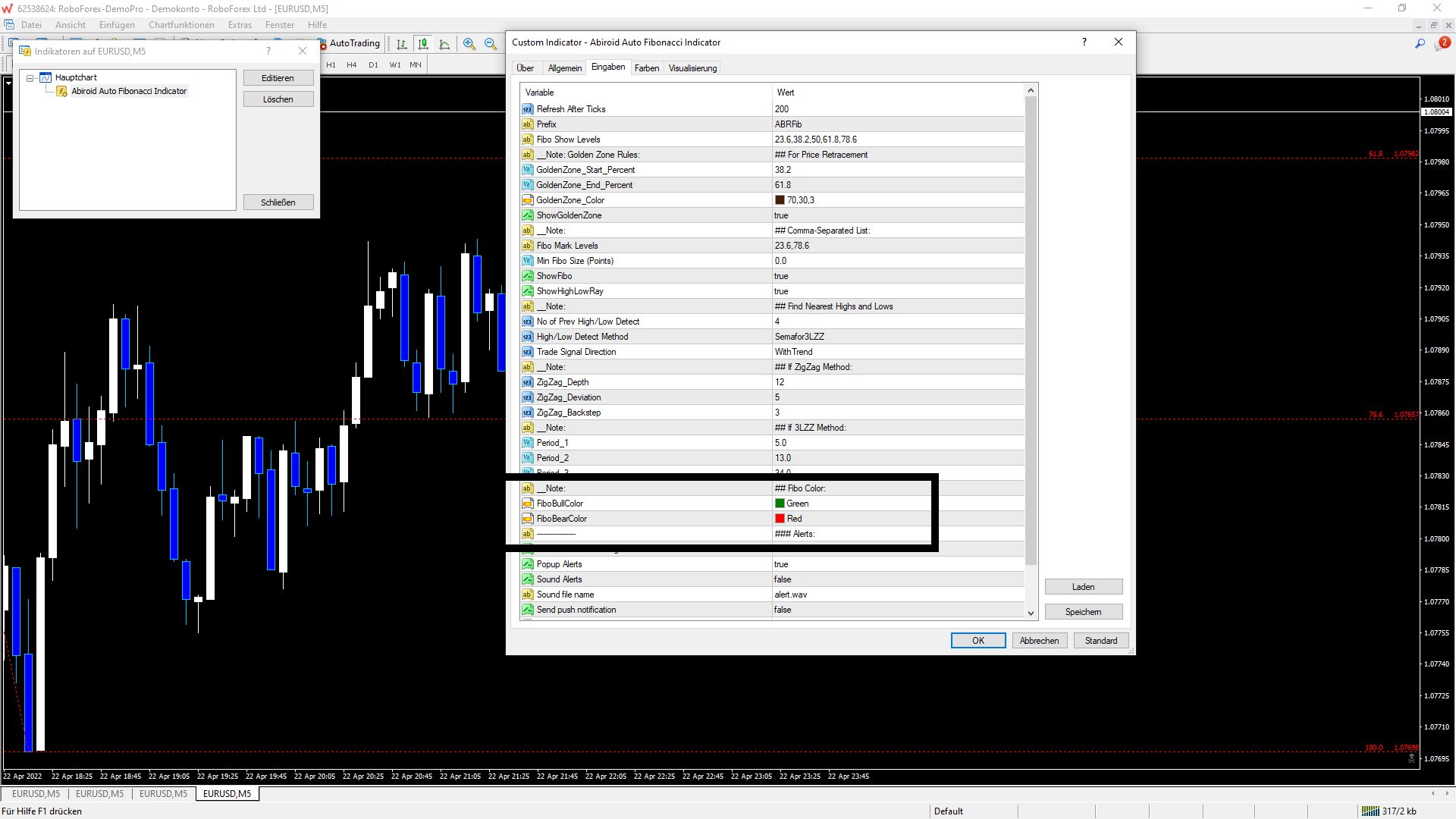1456x819 pixels.
Task: Select the H4 timeframe button
Action: pos(352,65)
